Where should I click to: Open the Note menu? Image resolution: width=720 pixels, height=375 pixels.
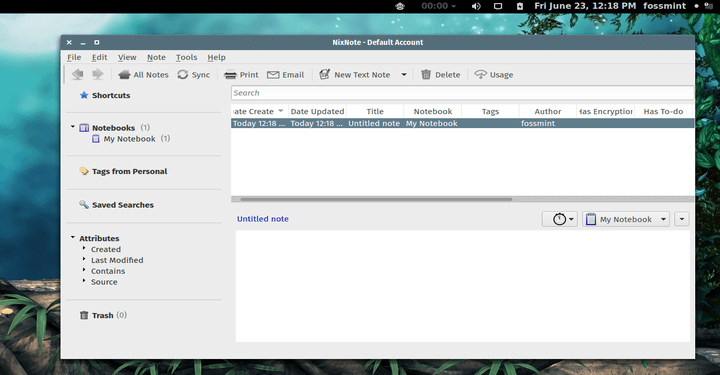click(156, 57)
